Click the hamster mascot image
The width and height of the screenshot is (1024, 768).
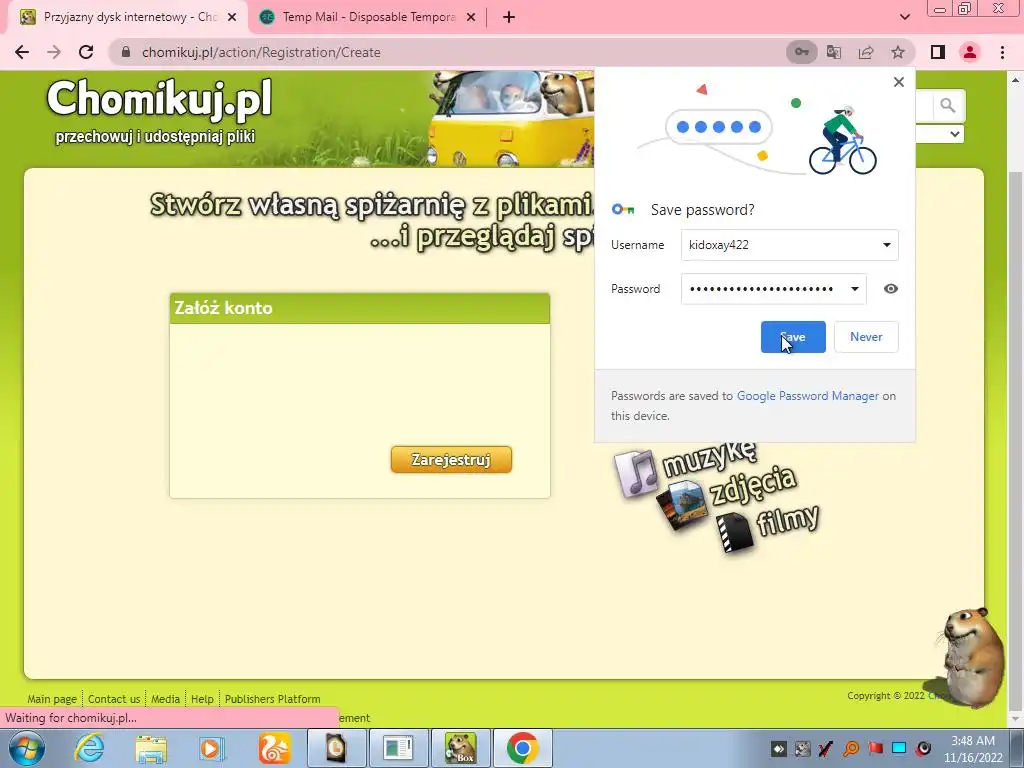coord(971,657)
